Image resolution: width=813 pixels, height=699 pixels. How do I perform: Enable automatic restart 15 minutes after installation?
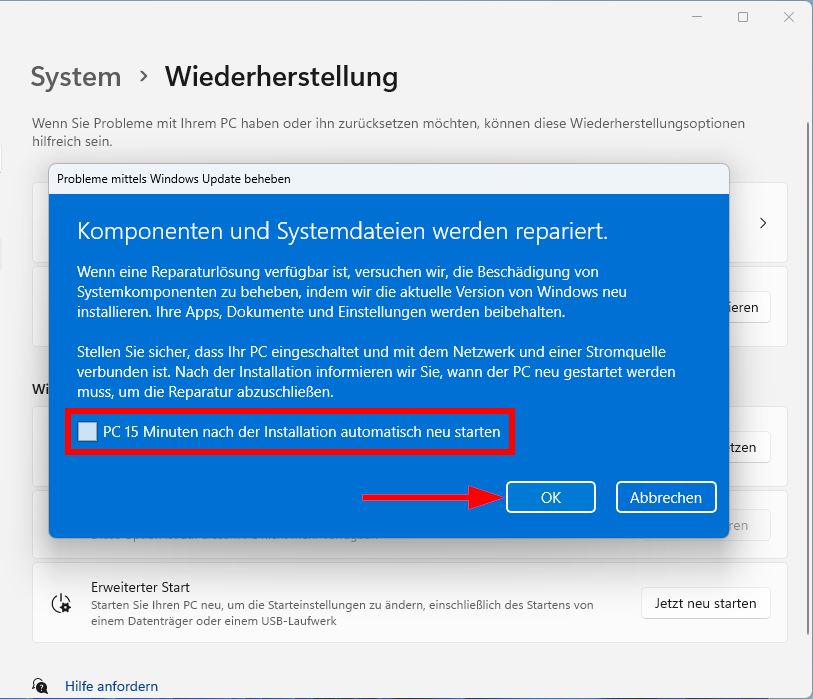tap(87, 432)
